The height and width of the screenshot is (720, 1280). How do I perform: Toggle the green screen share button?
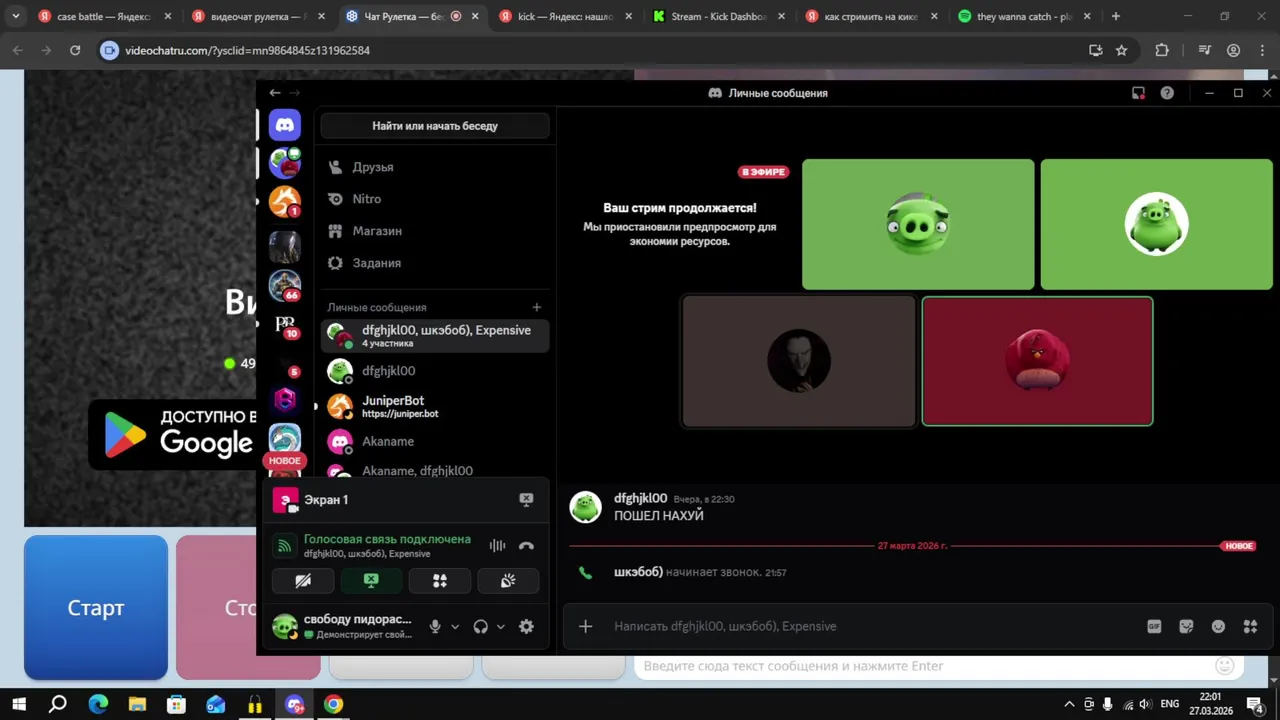371,580
